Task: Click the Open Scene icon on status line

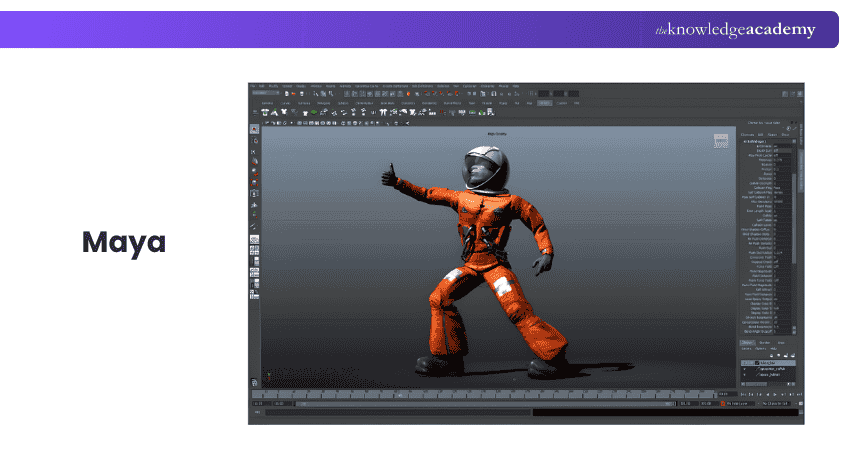Action: click(x=294, y=94)
